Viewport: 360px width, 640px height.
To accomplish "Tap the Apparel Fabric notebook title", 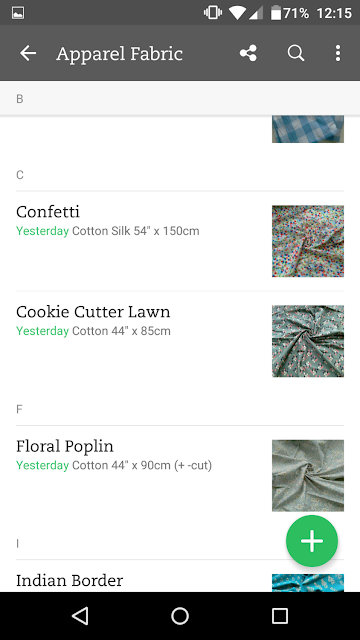I will (x=119, y=53).
